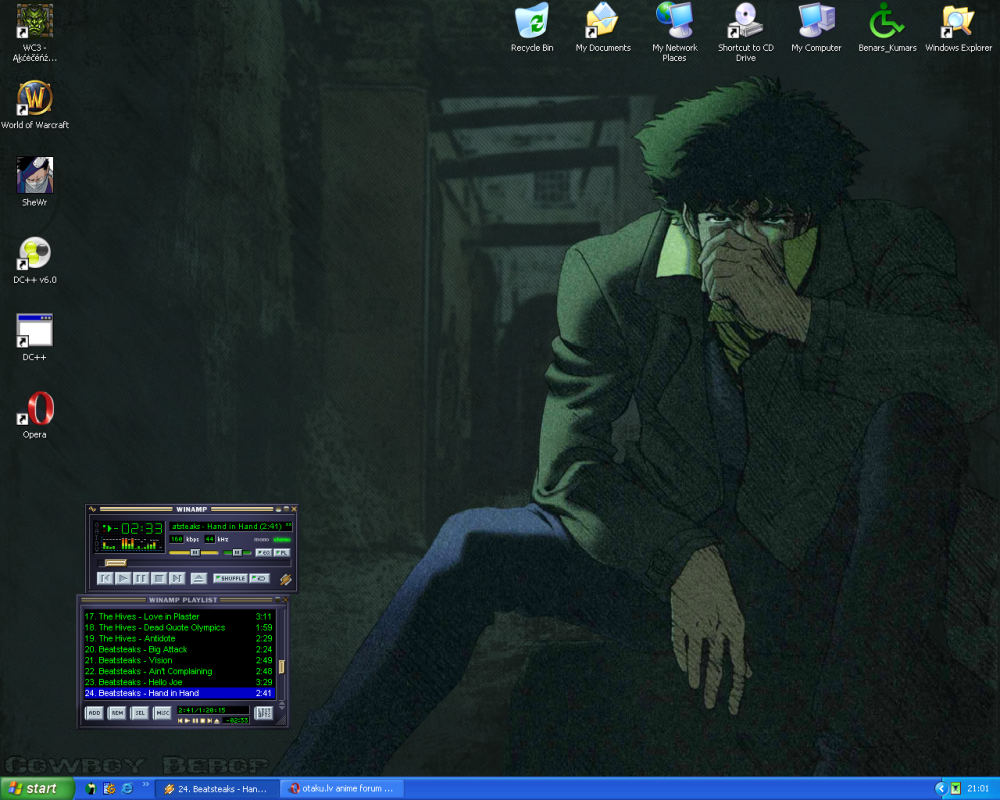Launch World of Warcraft shortcut

(34, 105)
